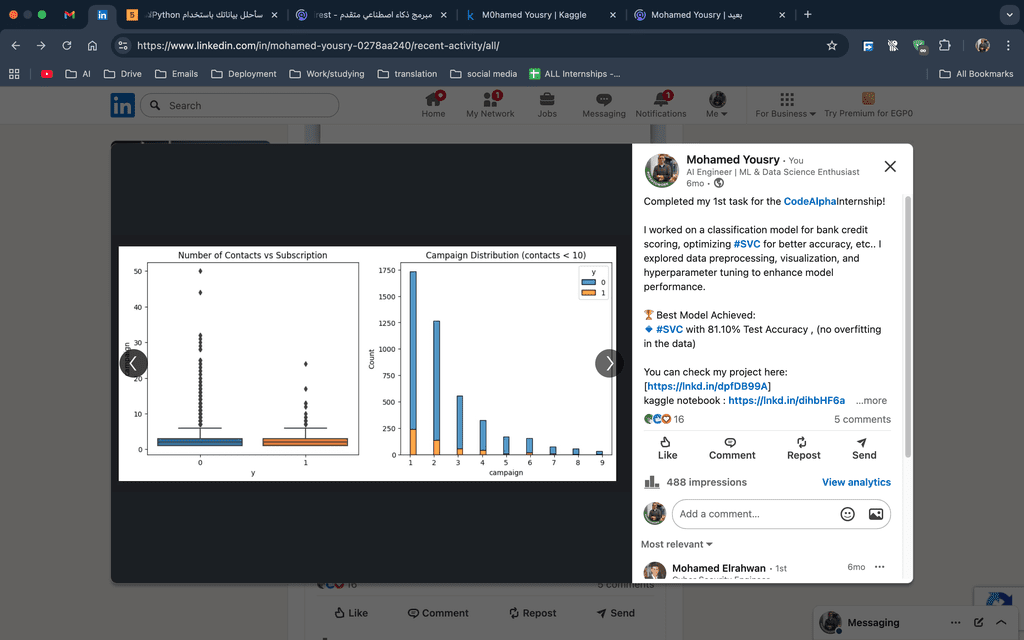Open the Messaging page from navbar
This screenshot has width=1024, height=640.
[x=603, y=100]
